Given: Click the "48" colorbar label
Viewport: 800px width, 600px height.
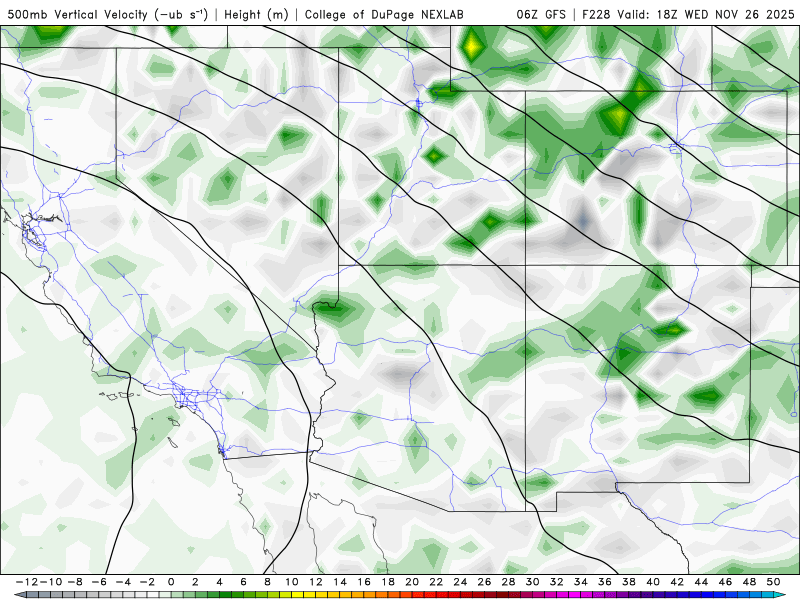Looking at the screenshot, I should 749,582.
